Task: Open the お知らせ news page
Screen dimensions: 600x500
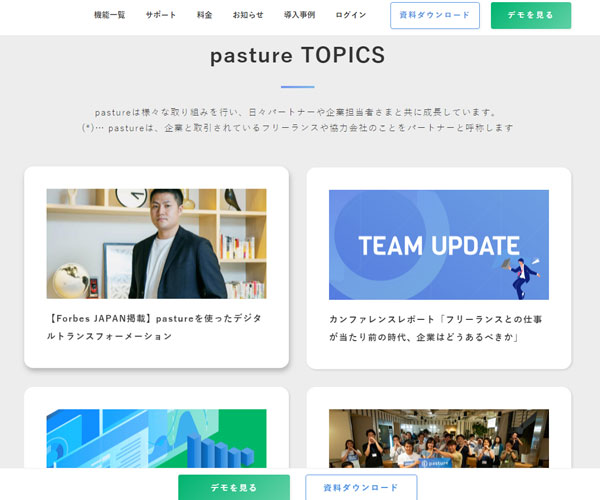Action: tap(248, 15)
